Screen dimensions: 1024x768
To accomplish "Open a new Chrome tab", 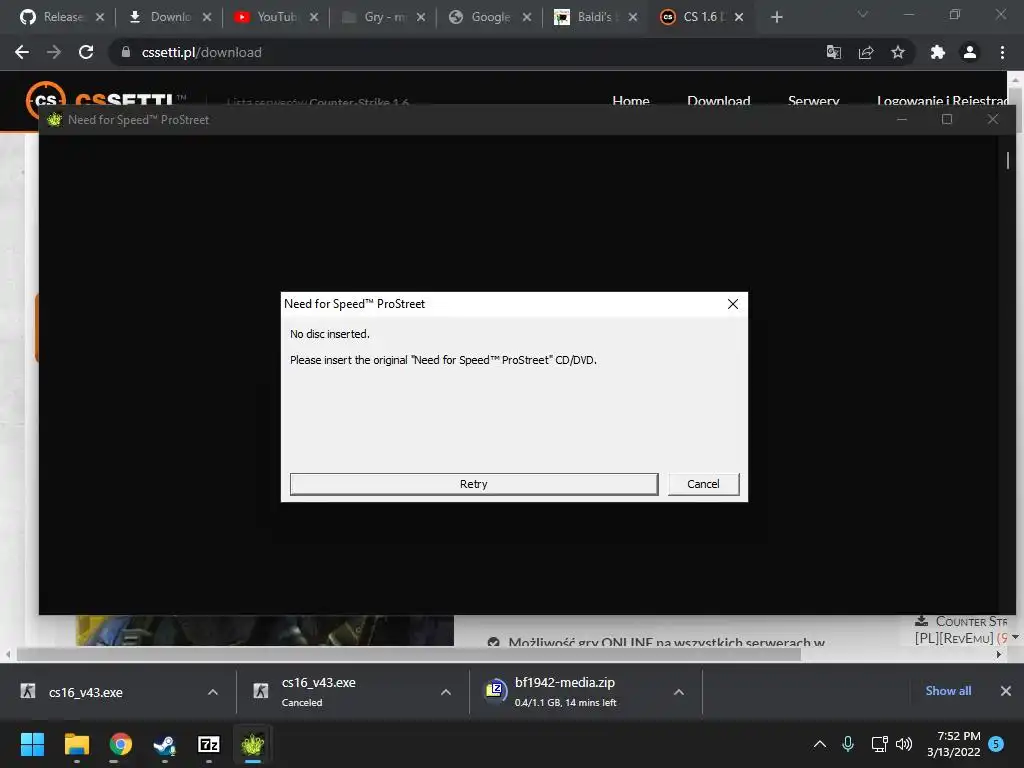I will 776,17.
